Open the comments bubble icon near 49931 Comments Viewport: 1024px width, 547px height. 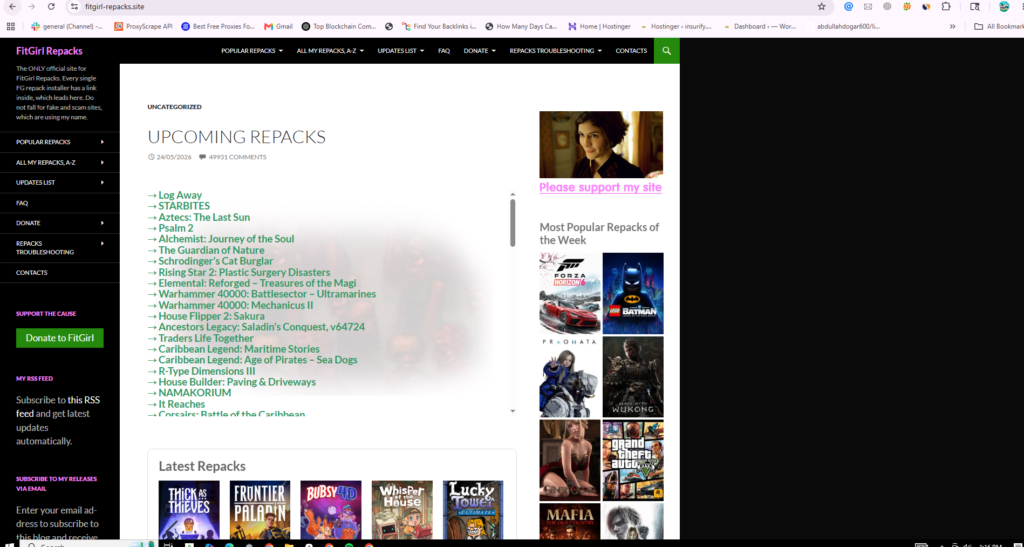click(x=202, y=157)
